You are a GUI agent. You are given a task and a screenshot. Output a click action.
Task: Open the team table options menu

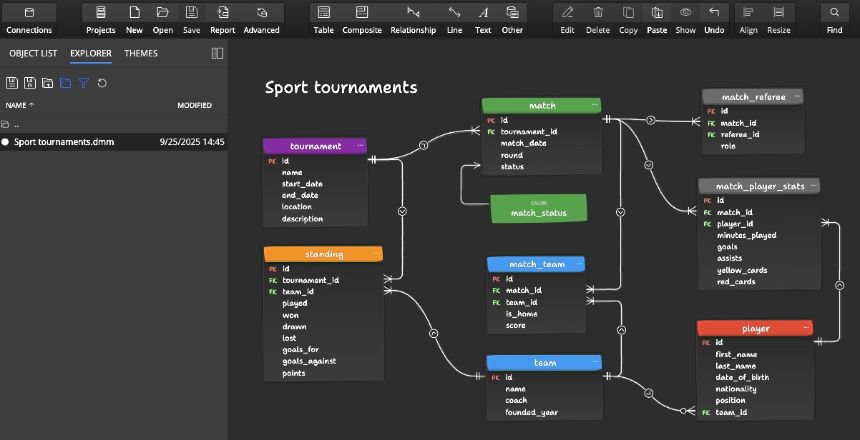pos(596,362)
